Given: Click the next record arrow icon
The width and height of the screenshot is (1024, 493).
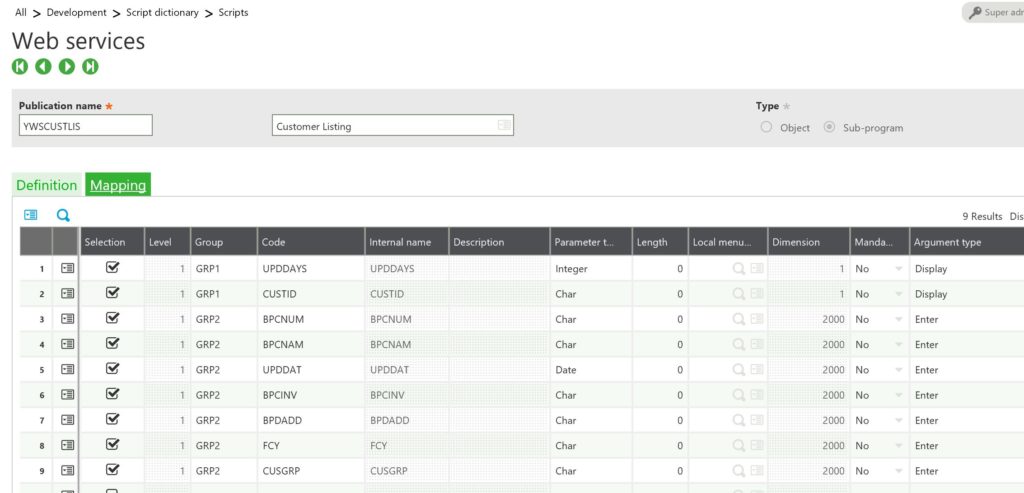Looking at the screenshot, I should [x=67, y=67].
